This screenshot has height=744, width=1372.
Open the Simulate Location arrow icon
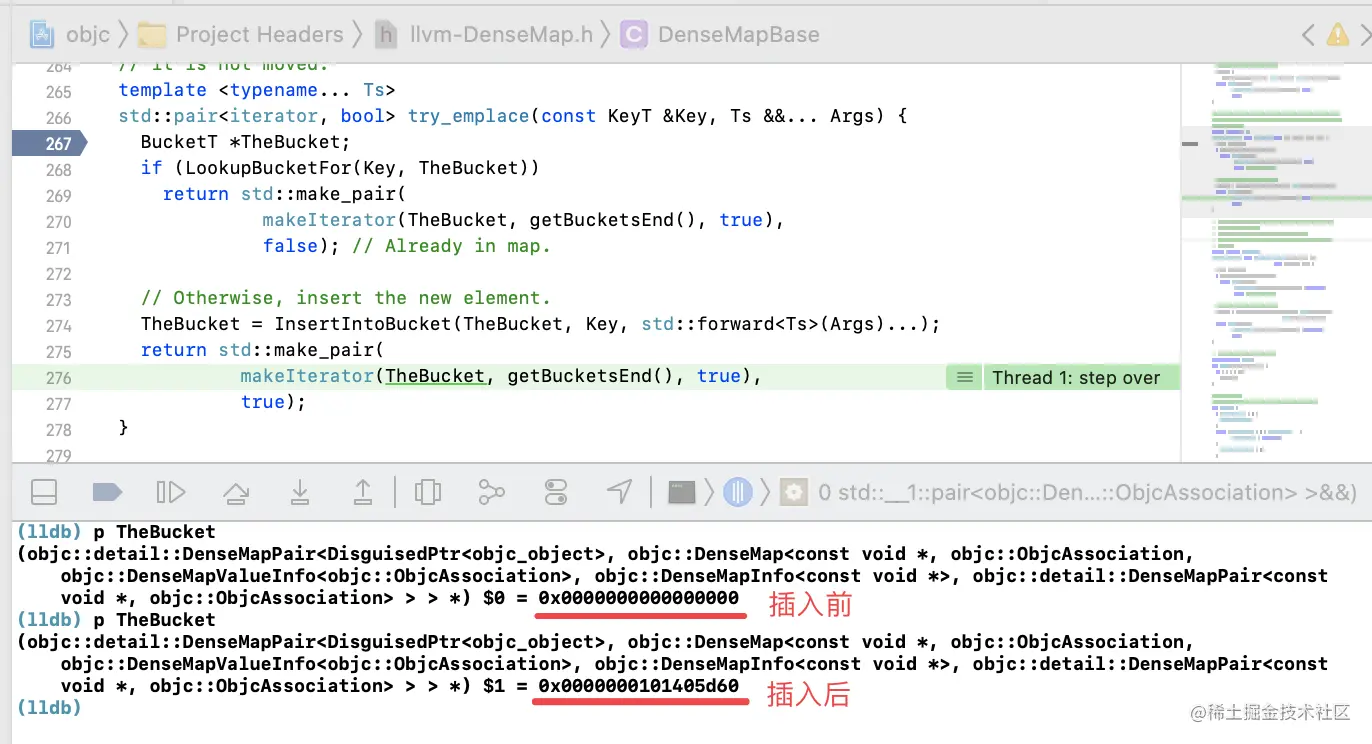click(620, 492)
